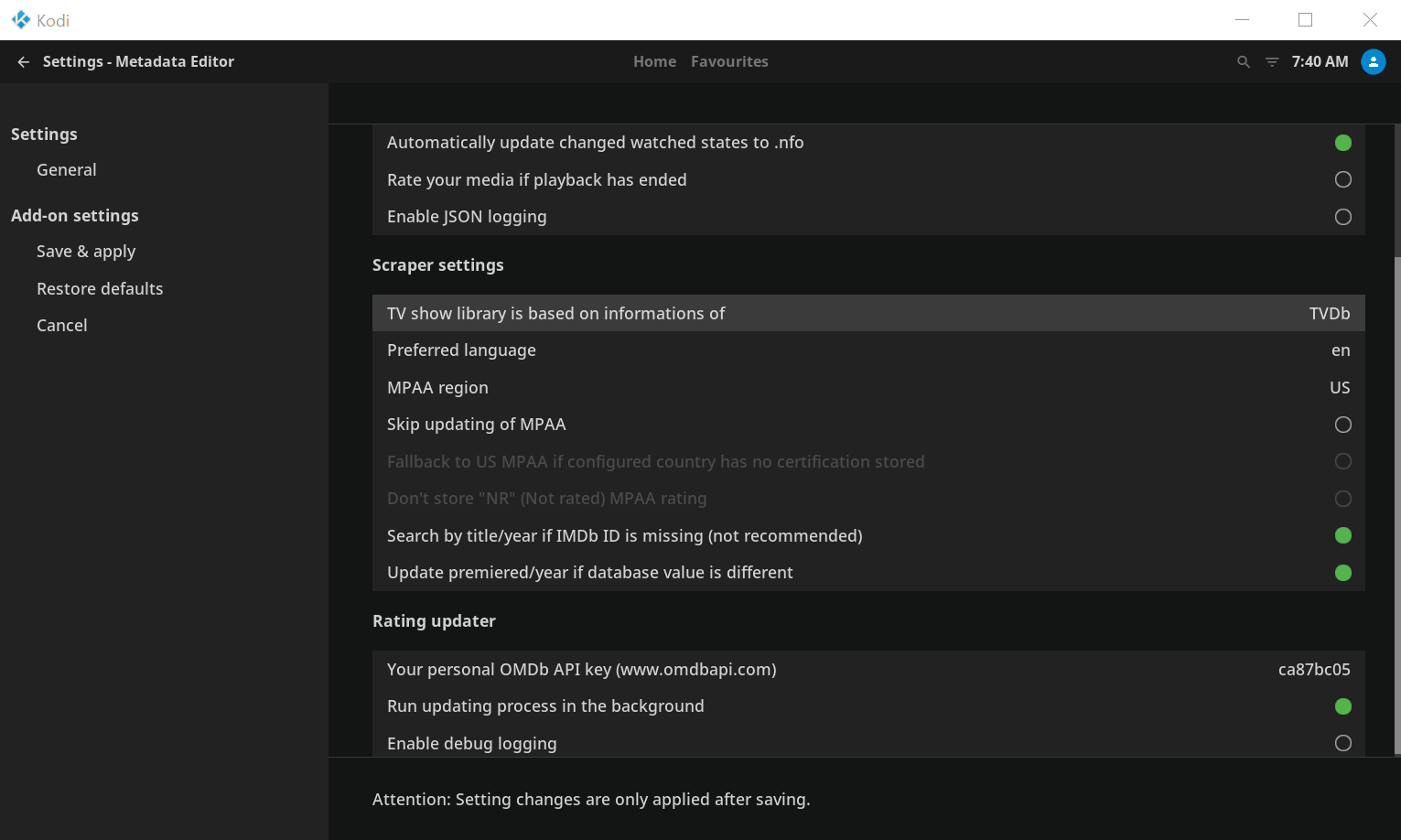
Task: Edit the personal OMDb API key field
Action: point(868,670)
